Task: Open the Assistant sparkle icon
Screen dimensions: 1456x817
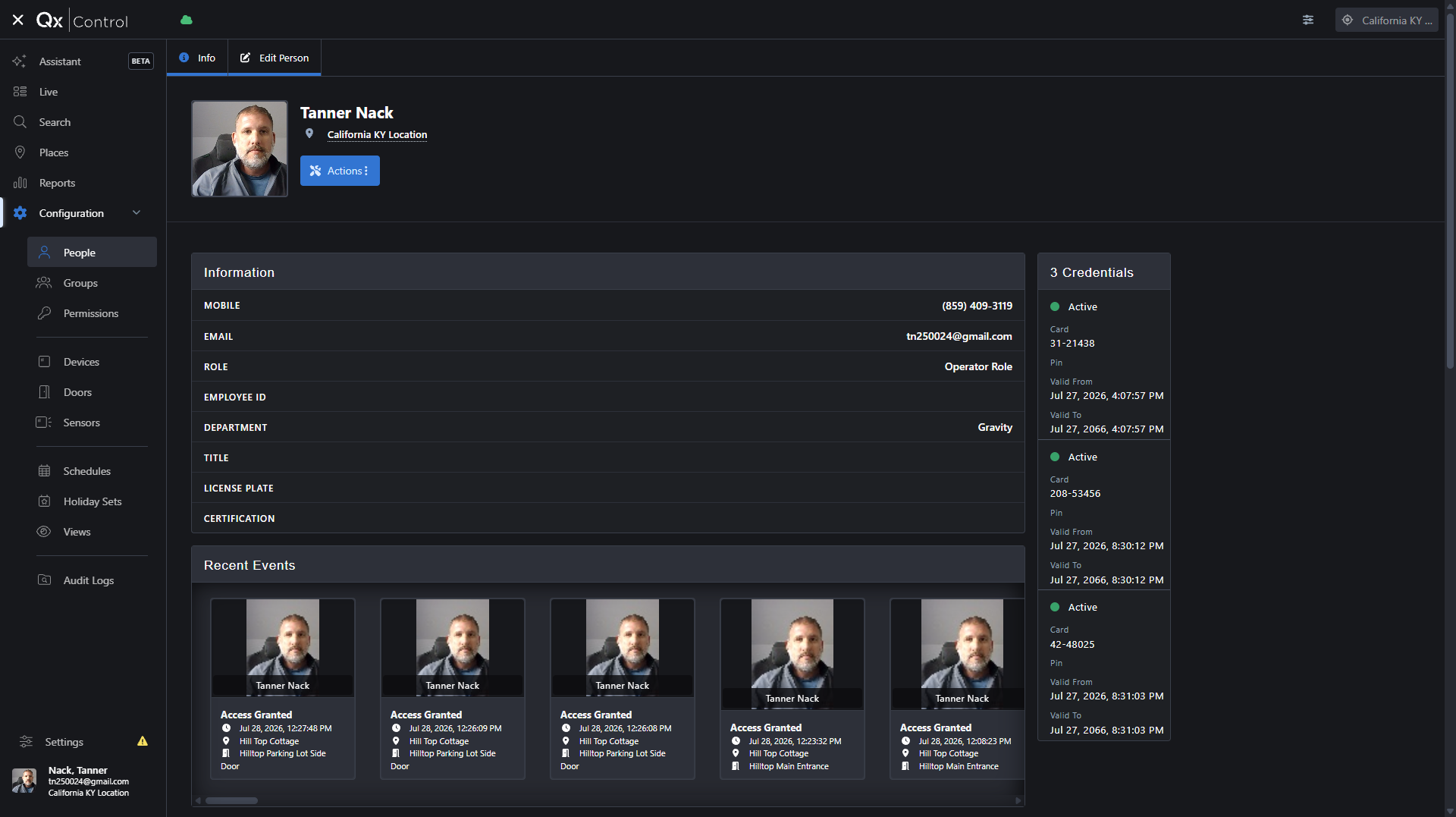Action: pyautogui.click(x=20, y=61)
